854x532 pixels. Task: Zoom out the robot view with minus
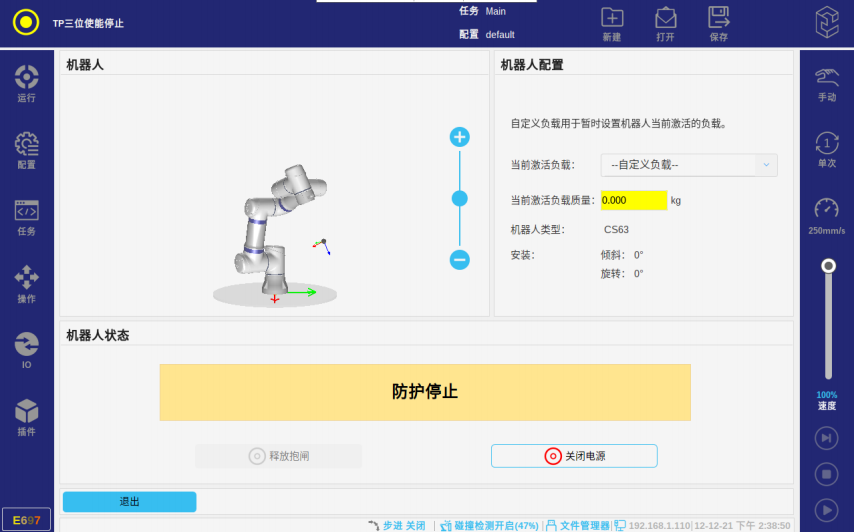point(460,260)
